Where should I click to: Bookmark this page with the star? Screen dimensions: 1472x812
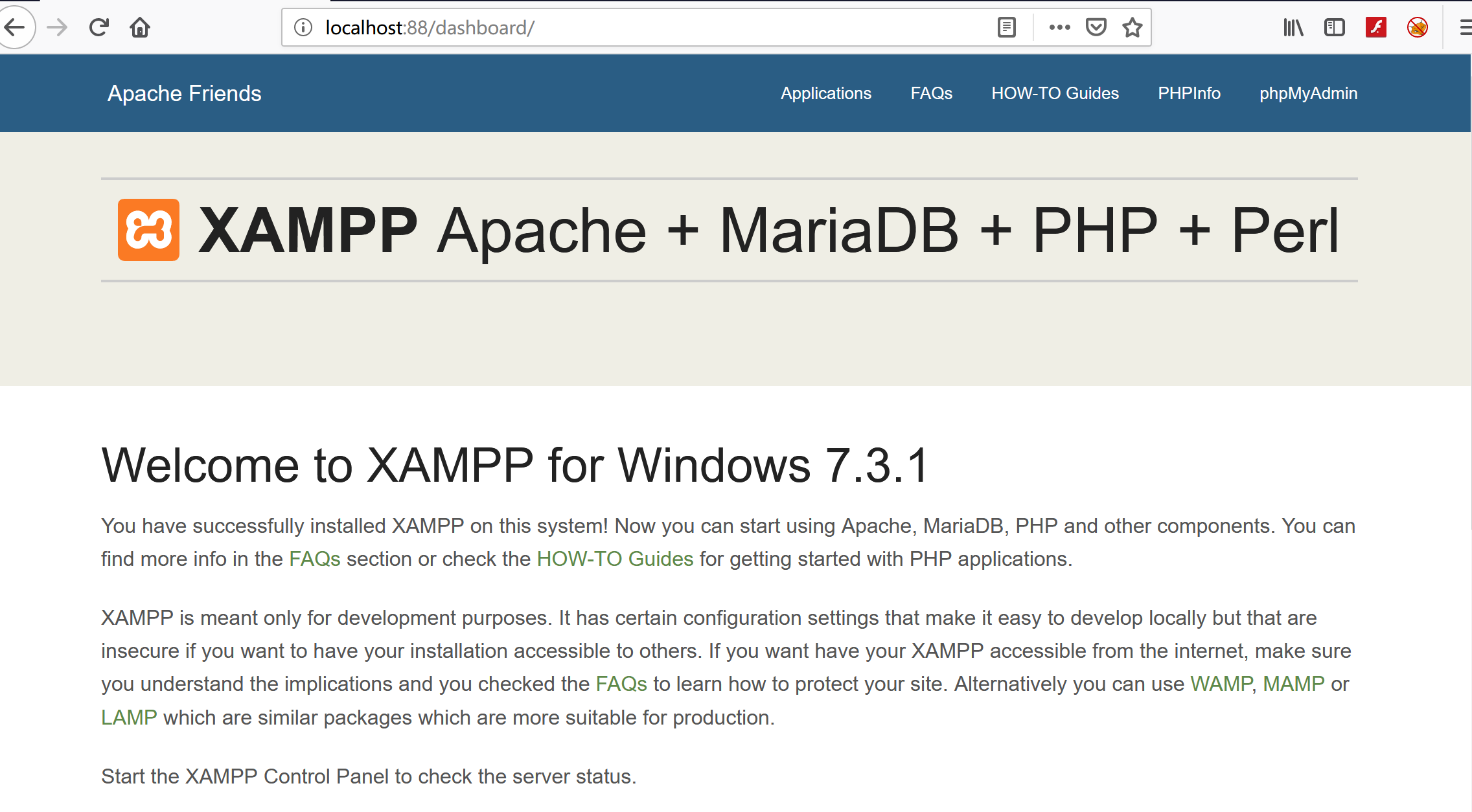pyautogui.click(x=1132, y=27)
